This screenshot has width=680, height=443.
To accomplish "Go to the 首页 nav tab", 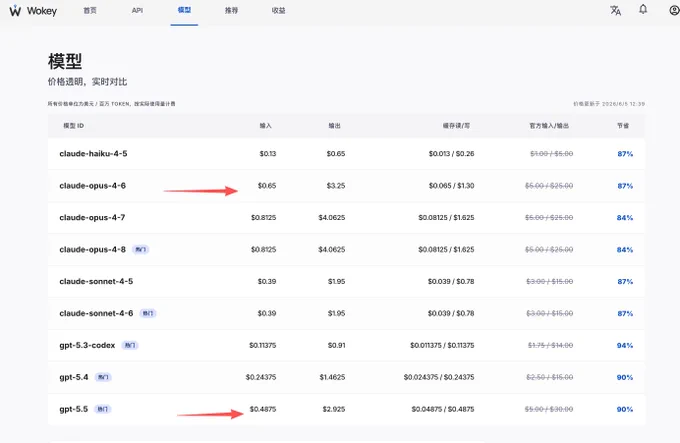I will (x=90, y=10).
